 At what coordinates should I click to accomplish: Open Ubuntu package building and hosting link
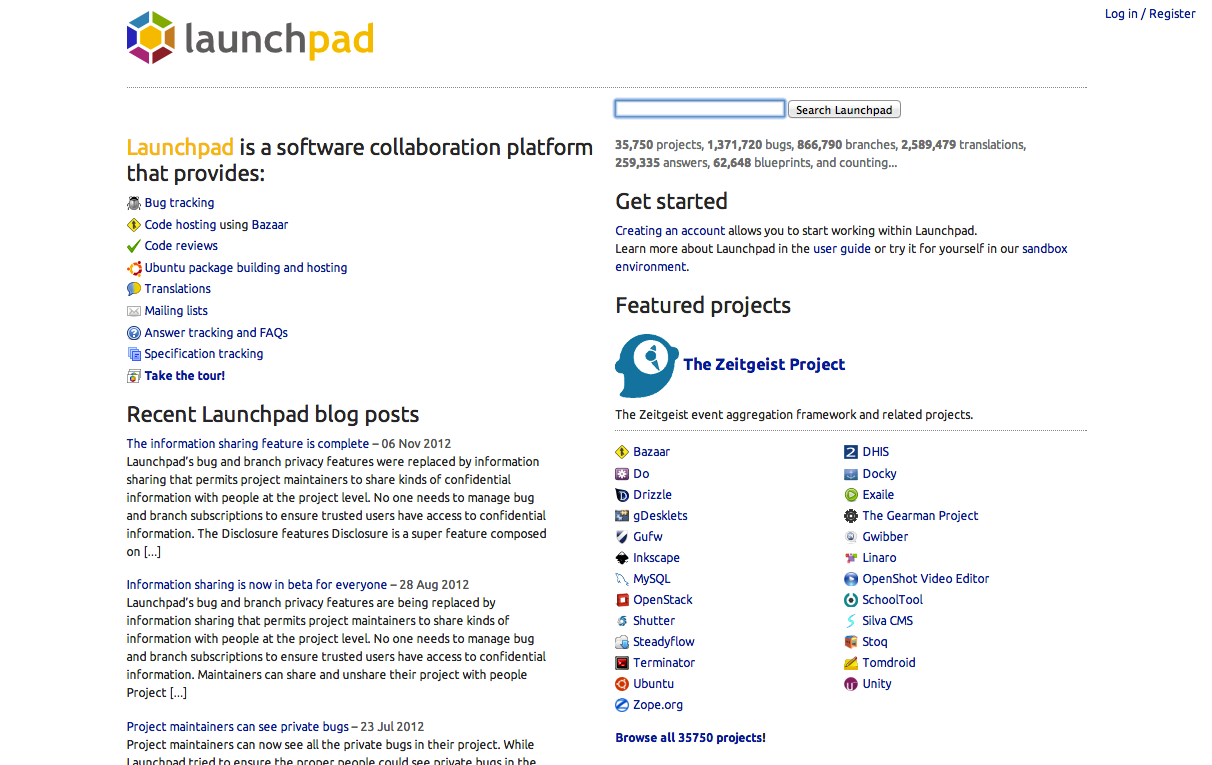tap(246, 268)
